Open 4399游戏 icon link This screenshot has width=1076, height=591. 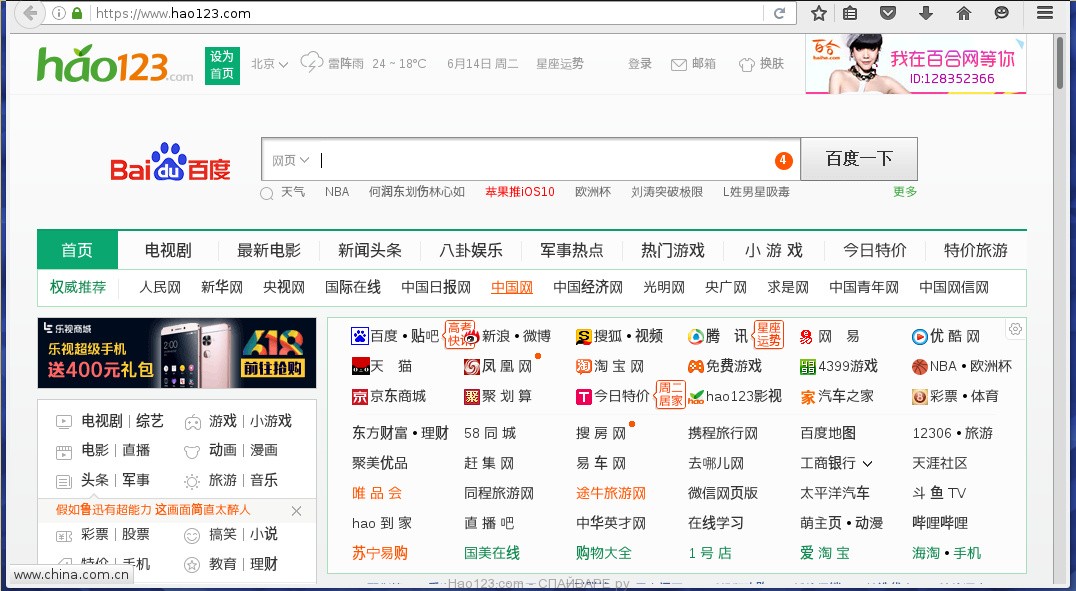[x=808, y=367]
